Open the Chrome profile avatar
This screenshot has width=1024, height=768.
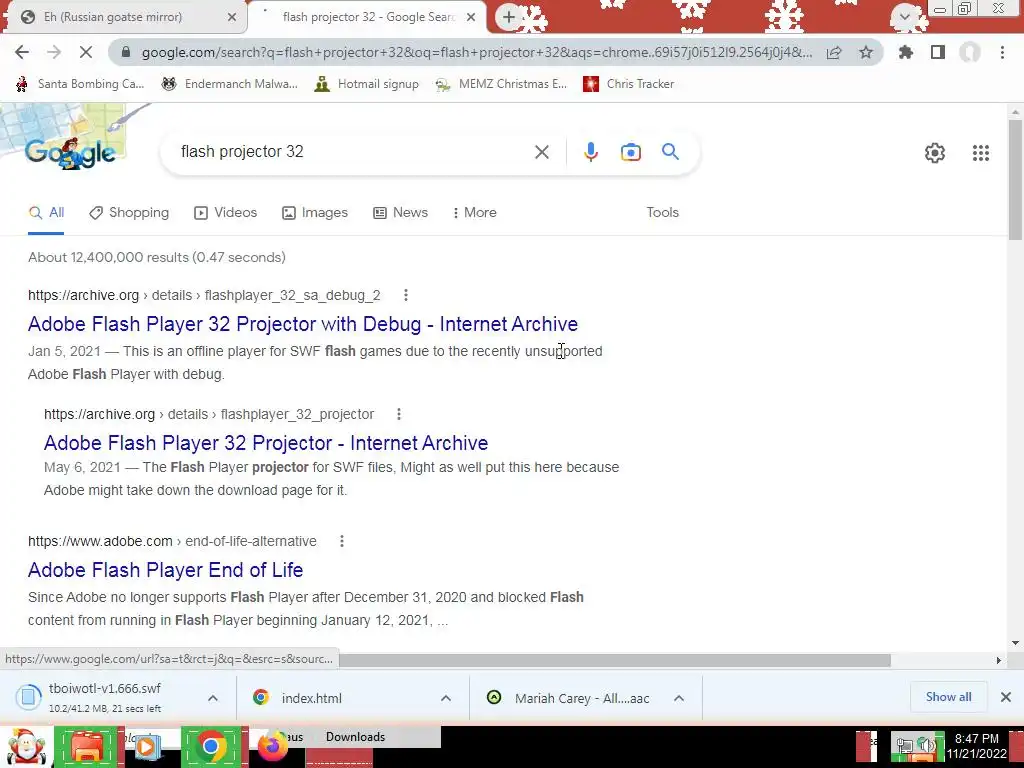[970, 52]
